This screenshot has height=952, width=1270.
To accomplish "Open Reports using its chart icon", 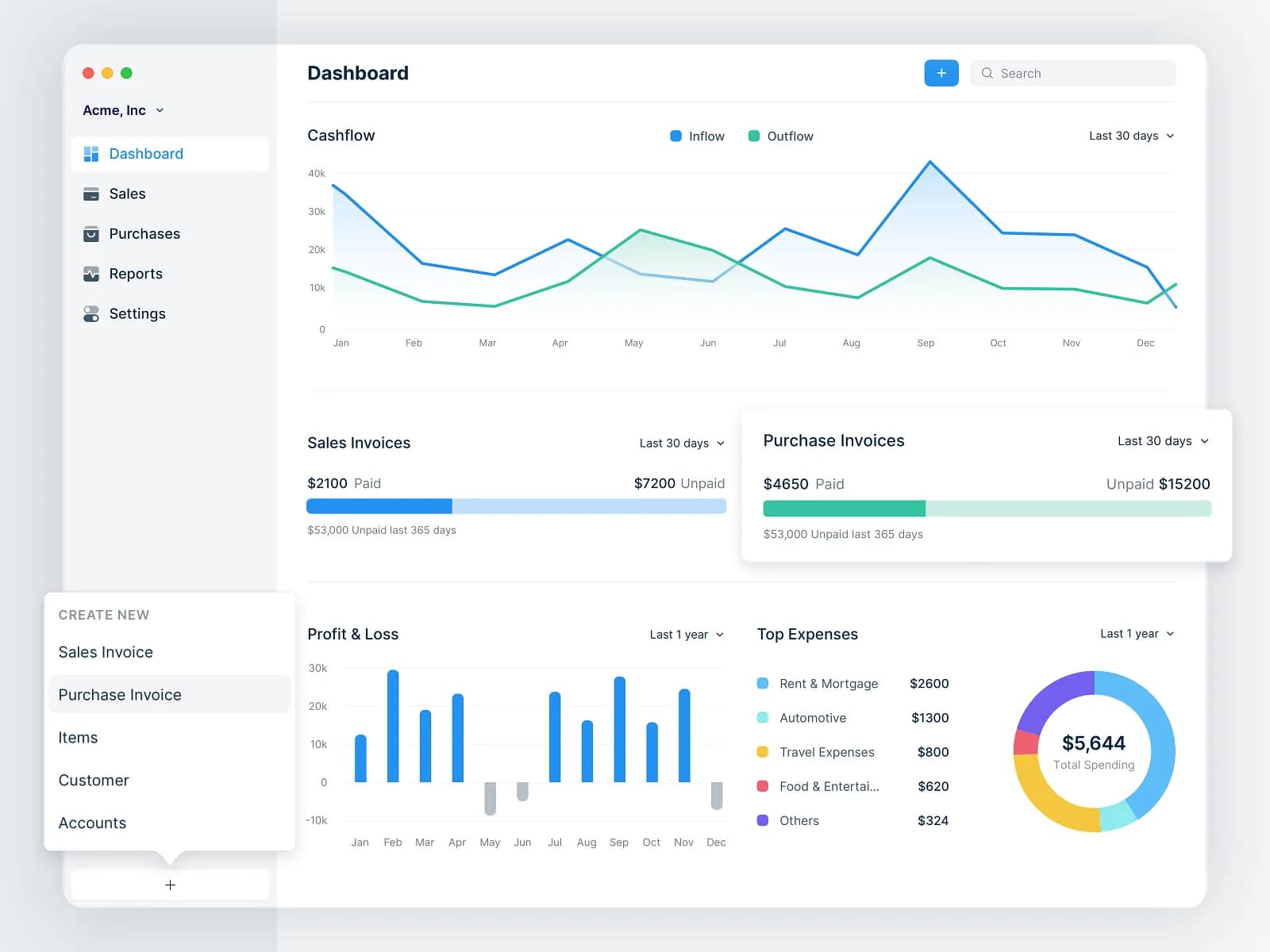I will [x=92, y=273].
